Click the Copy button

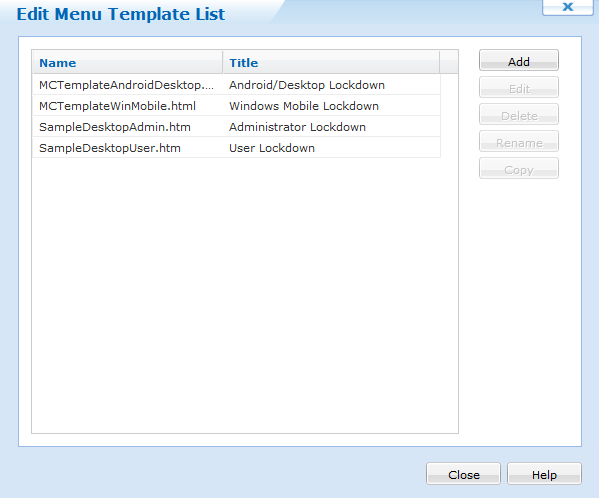(x=519, y=168)
